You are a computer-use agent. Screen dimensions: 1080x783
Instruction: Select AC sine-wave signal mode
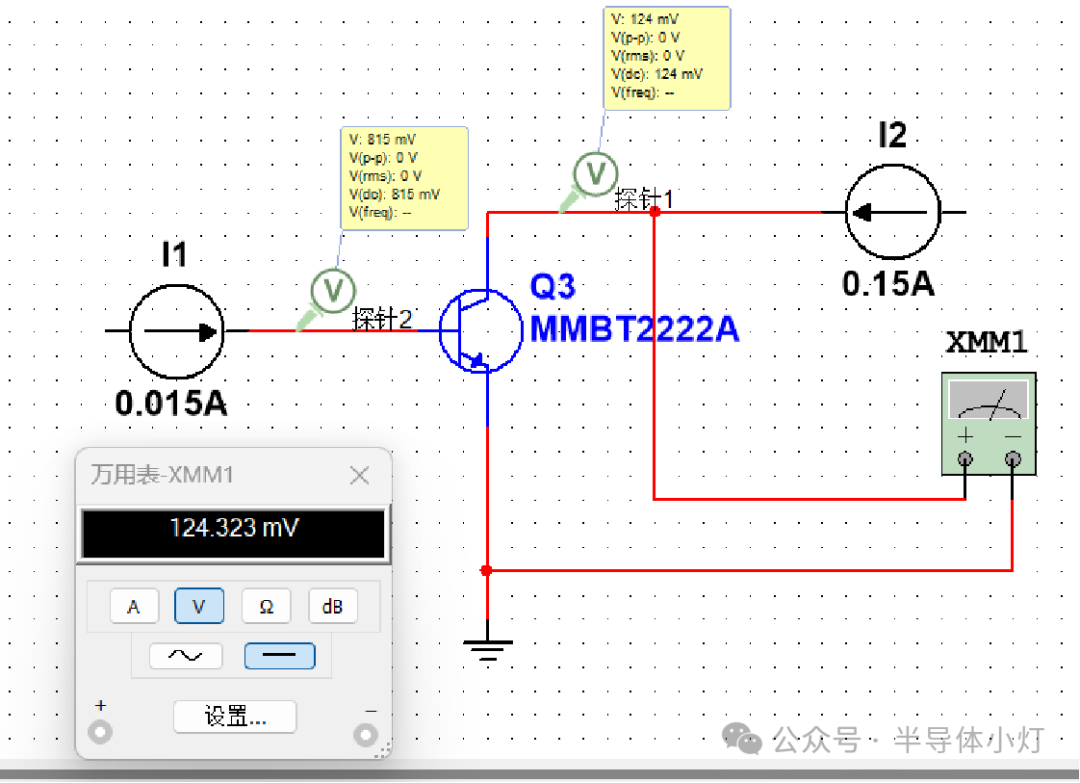(x=186, y=656)
